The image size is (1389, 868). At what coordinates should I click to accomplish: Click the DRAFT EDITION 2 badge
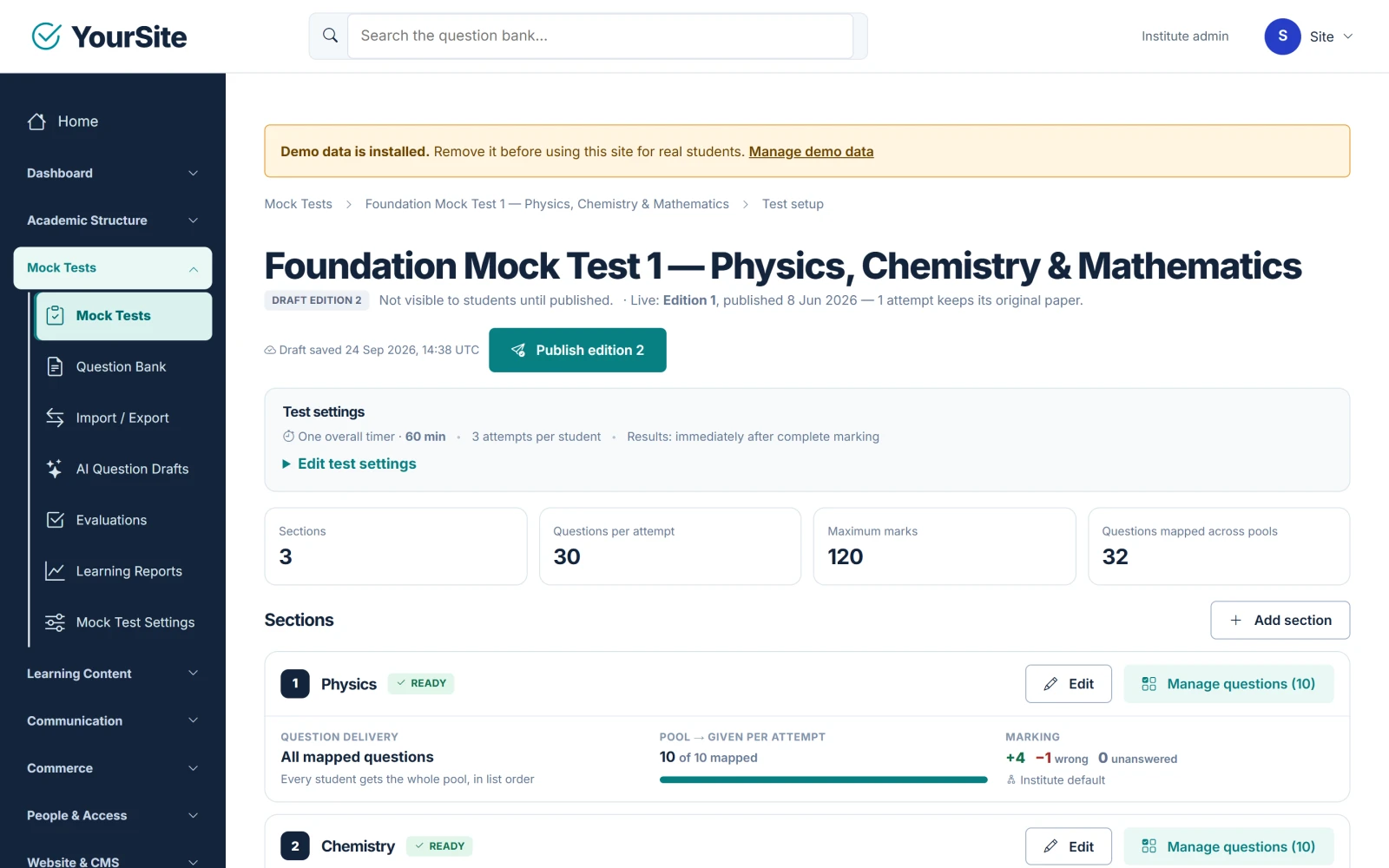click(x=317, y=300)
